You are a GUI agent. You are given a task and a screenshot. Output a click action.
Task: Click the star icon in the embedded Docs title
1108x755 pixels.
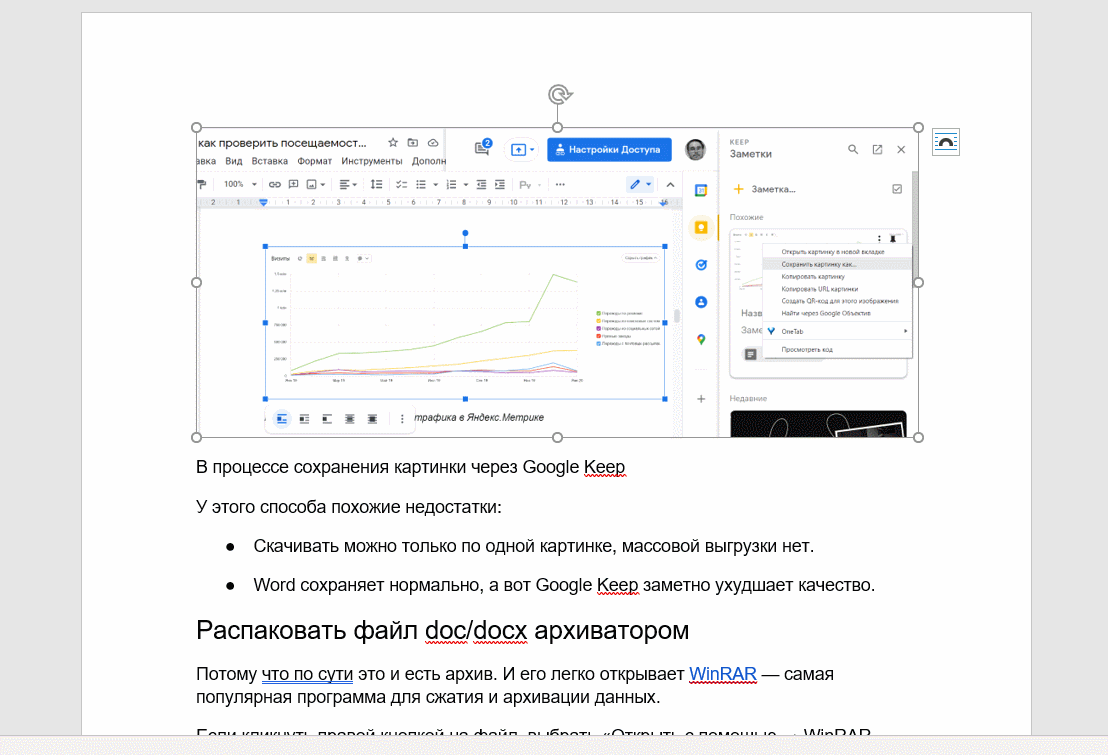393,143
